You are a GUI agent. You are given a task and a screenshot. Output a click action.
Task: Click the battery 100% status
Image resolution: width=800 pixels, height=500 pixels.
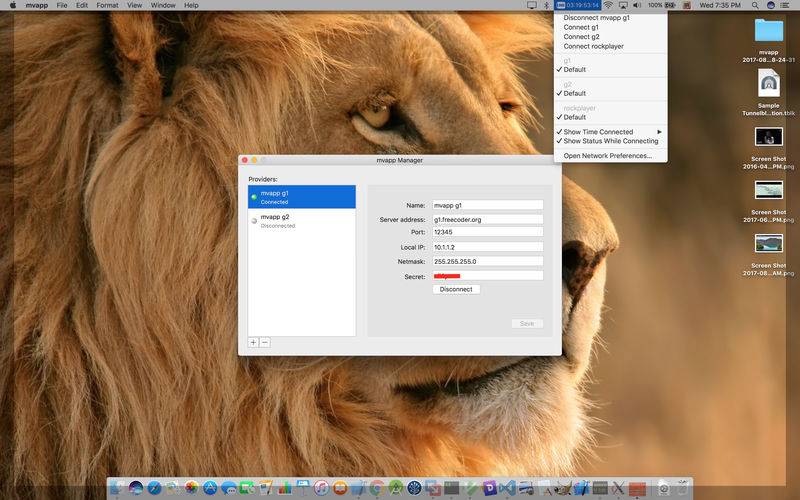(661, 5)
